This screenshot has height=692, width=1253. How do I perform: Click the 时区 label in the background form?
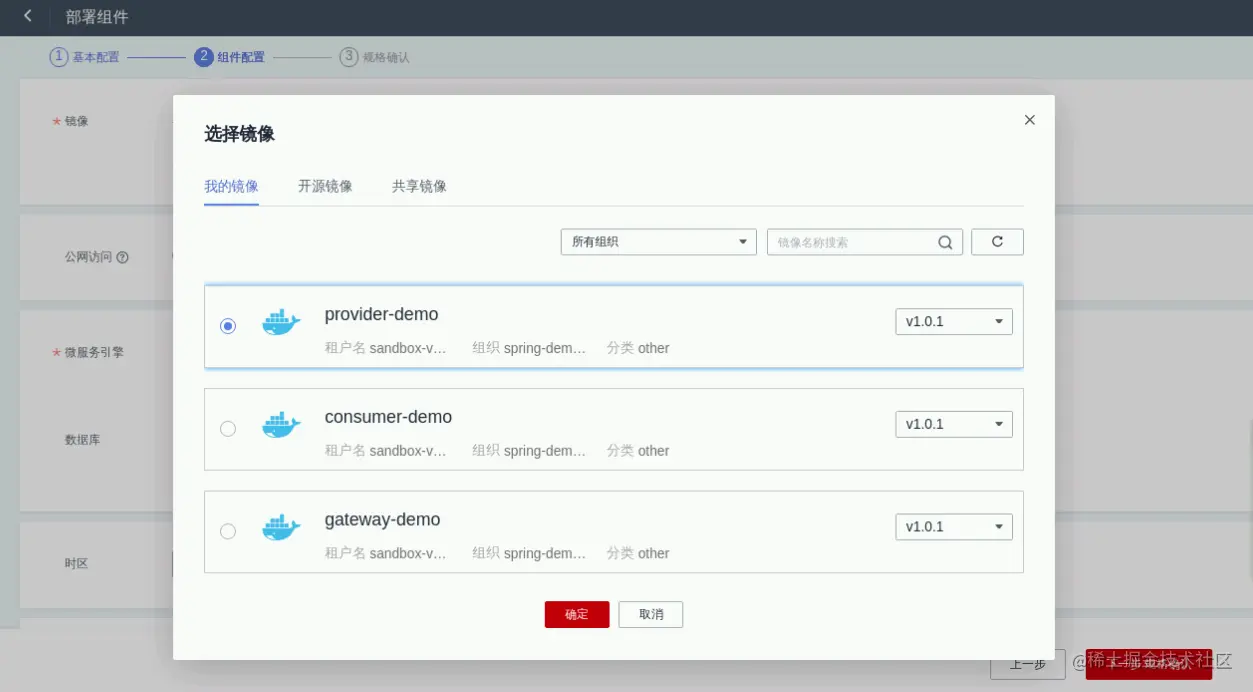pos(76,564)
